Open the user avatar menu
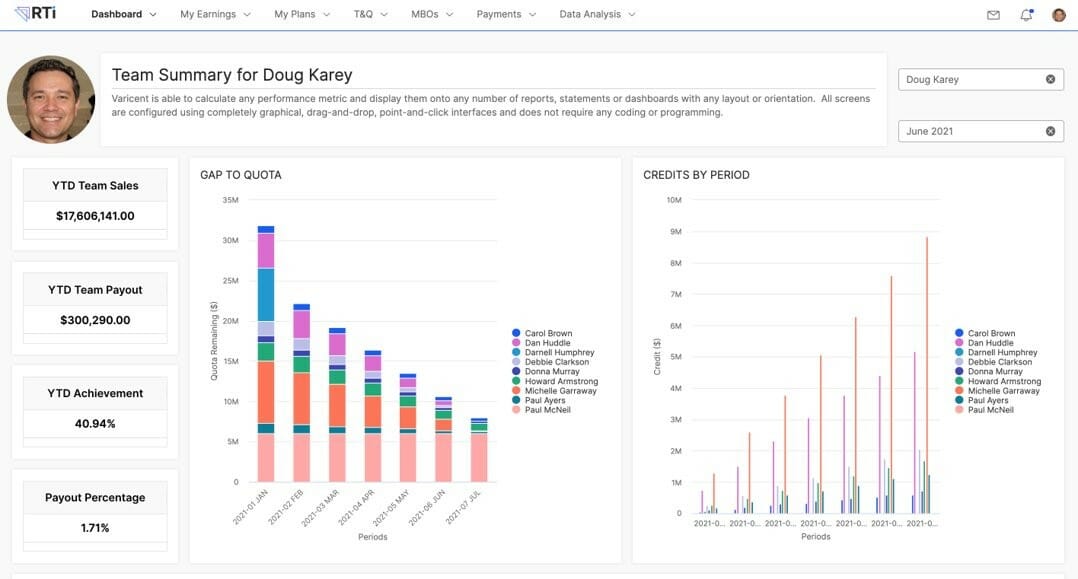The width and height of the screenshot is (1078, 579). point(1058,15)
